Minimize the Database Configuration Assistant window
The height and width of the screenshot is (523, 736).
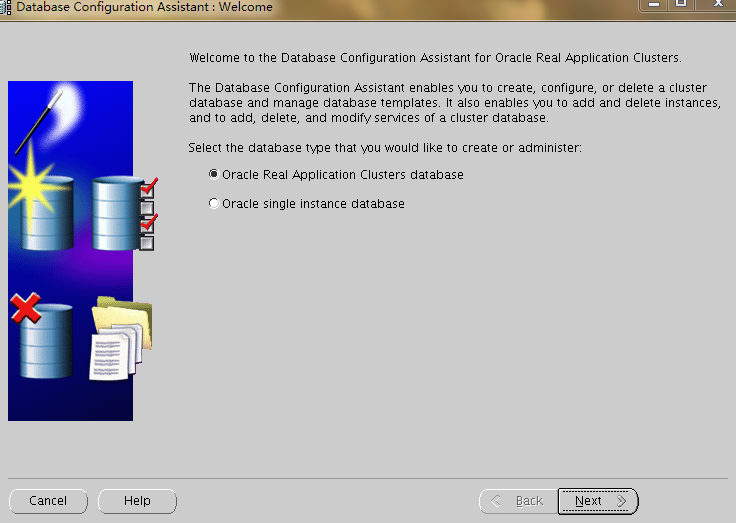pos(654,4)
